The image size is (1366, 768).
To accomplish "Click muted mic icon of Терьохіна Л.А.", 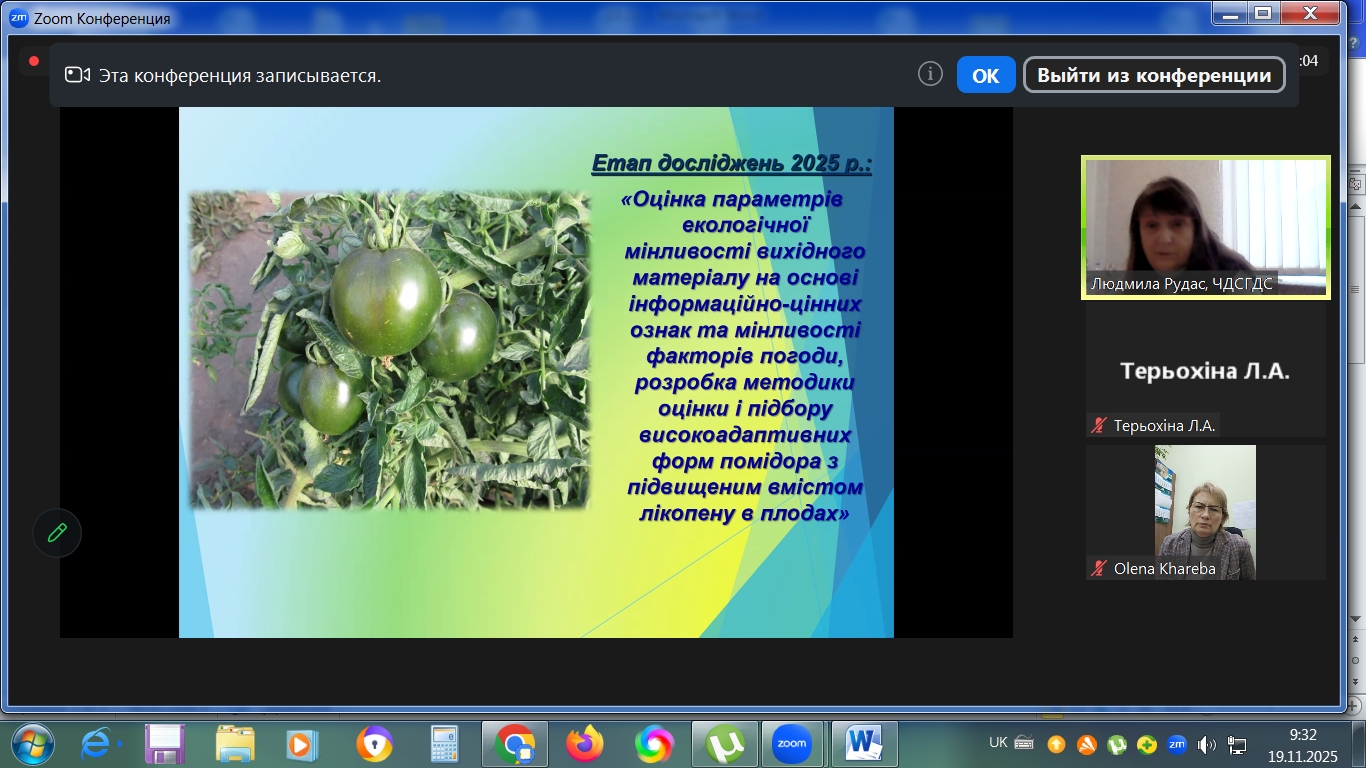I will (1099, 426).
